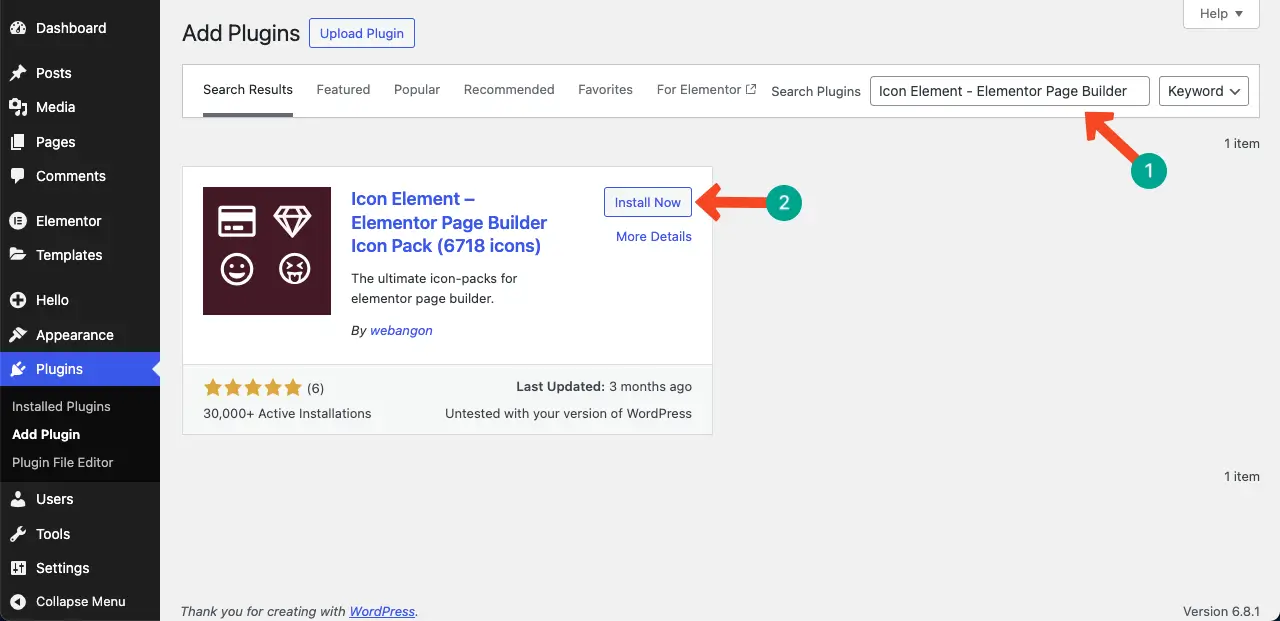Click the Templates folder icon
Viewport: 1280px width, 621px height.
(x=18, y=255)
